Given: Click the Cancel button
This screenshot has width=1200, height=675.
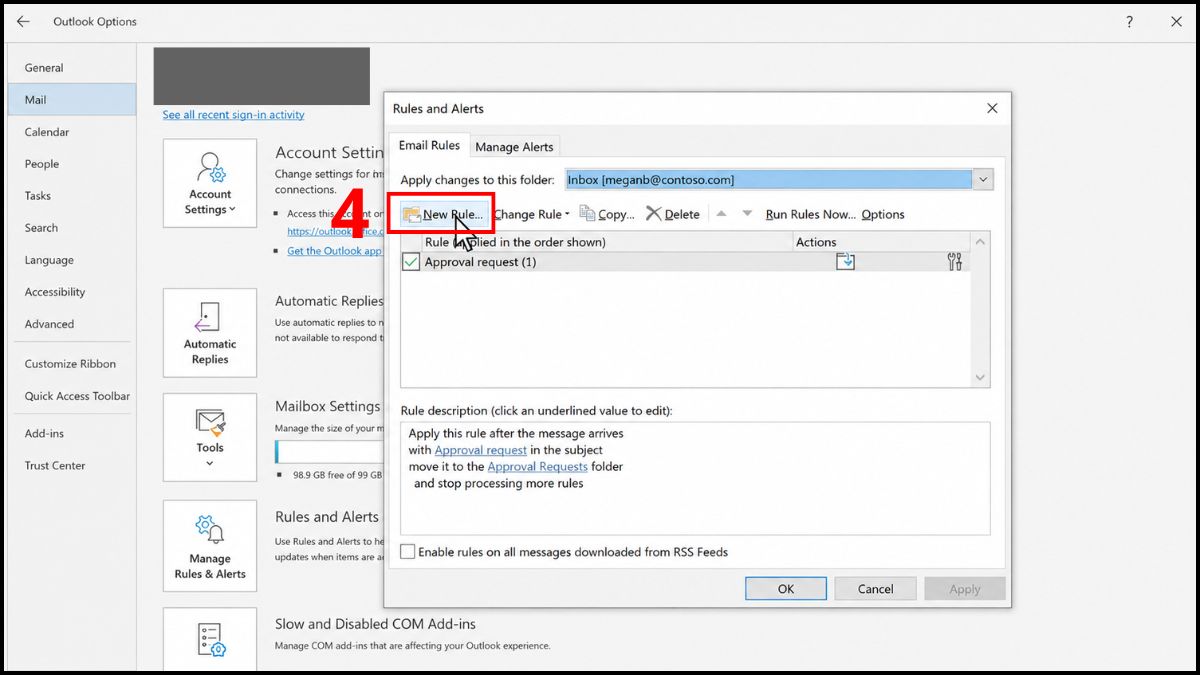Looking at the screenshot, I should click(875, 589).
